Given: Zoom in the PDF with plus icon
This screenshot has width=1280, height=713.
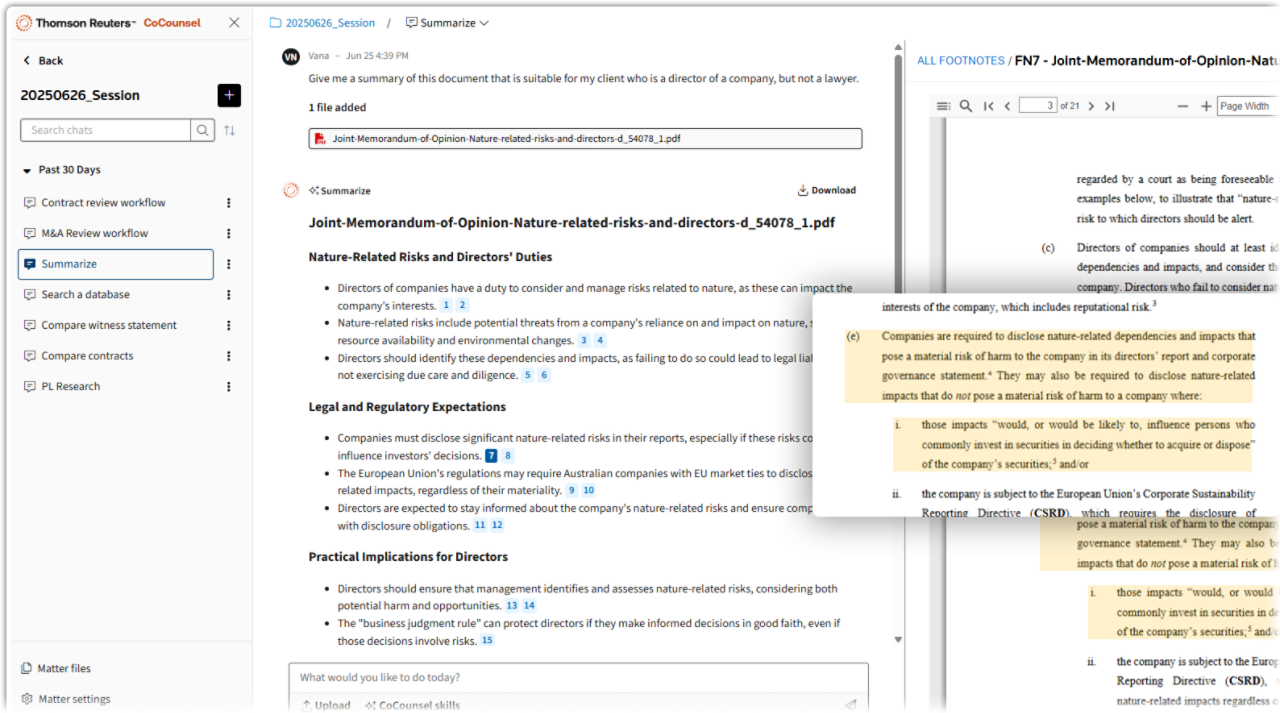Looking at the screenshot, I should click(1206, 106).
